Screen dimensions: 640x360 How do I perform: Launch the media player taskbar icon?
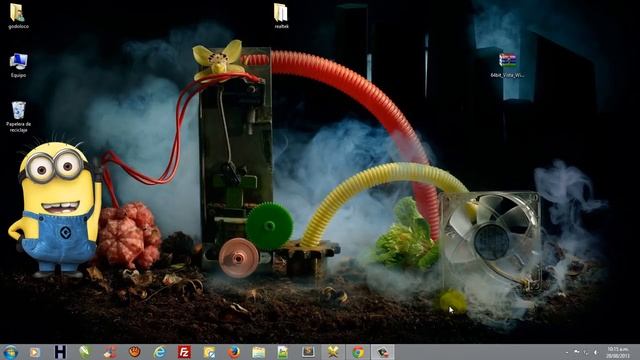[x=35, y=352]
